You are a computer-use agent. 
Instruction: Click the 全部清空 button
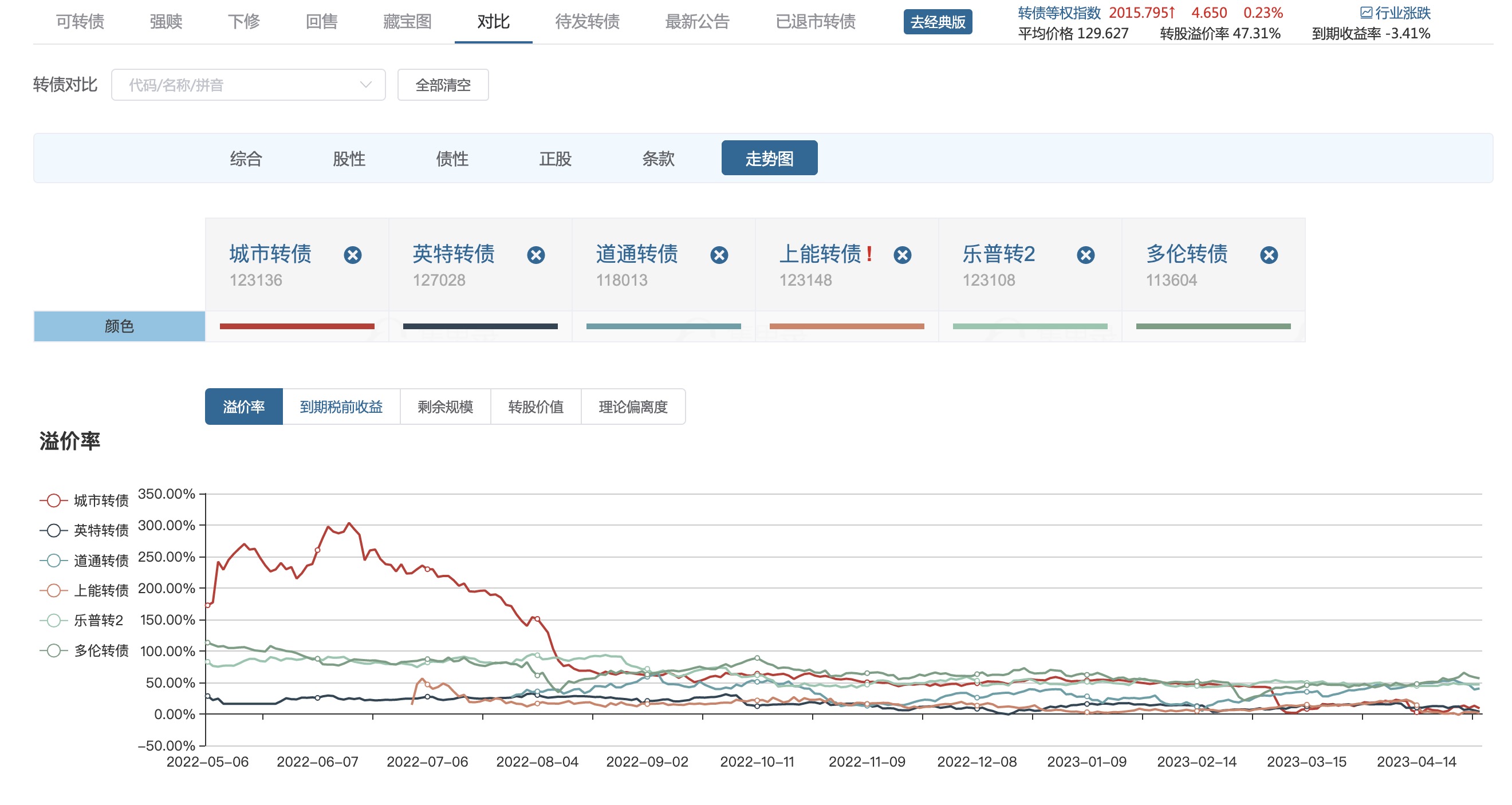[443, 85]
